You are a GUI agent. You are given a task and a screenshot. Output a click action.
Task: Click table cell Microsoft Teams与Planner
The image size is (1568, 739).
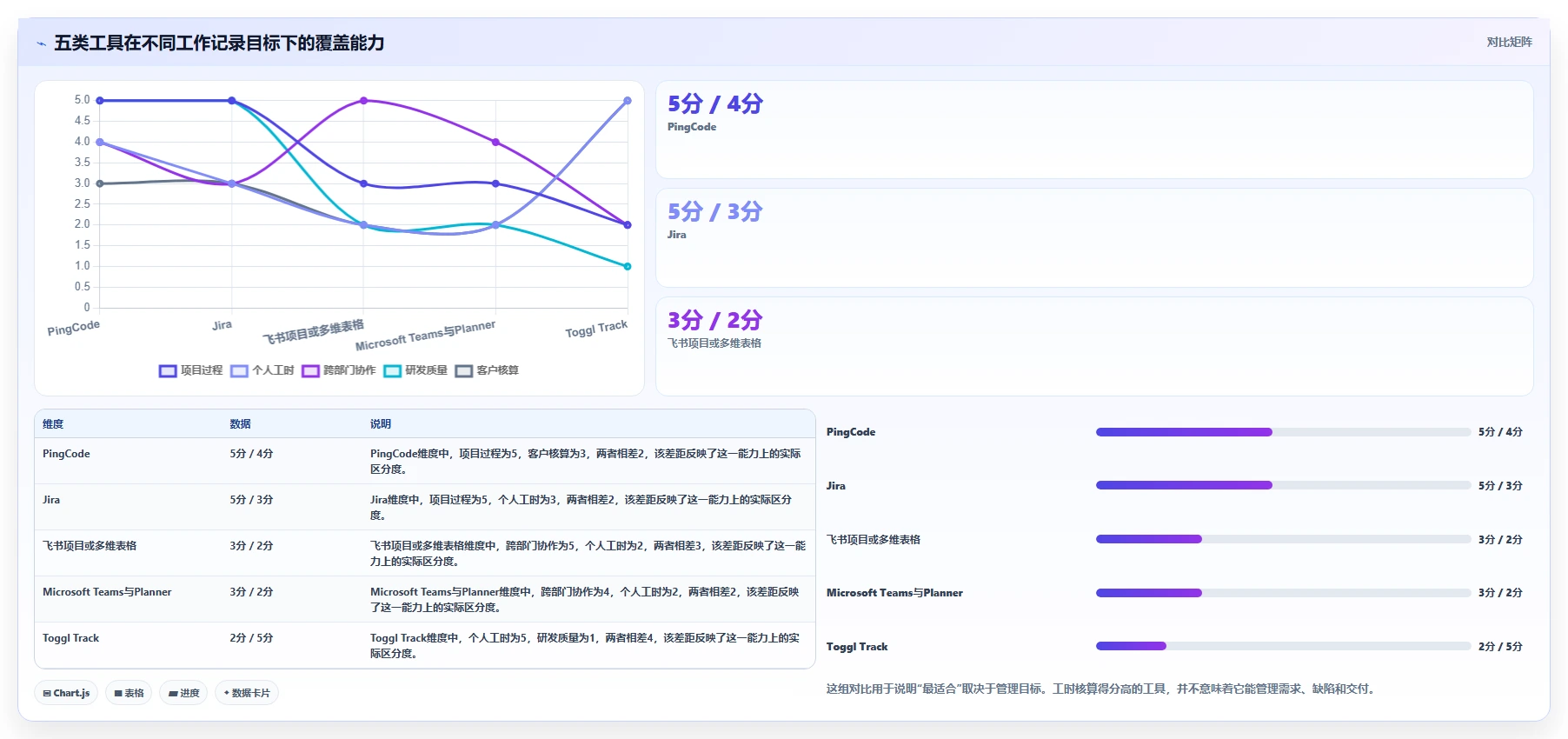pos(107,592)
